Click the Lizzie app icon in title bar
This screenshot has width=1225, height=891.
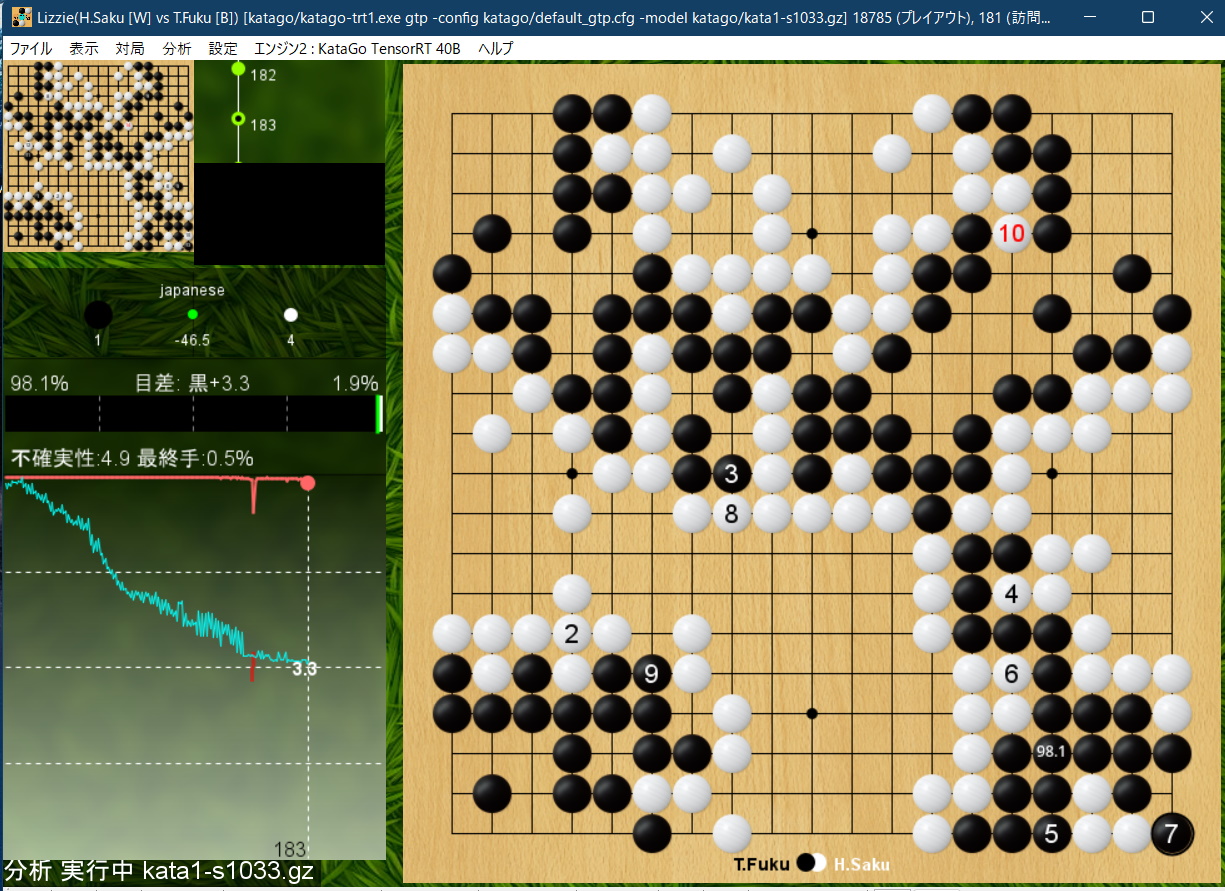pyautogui.click(x=21, y=17)
